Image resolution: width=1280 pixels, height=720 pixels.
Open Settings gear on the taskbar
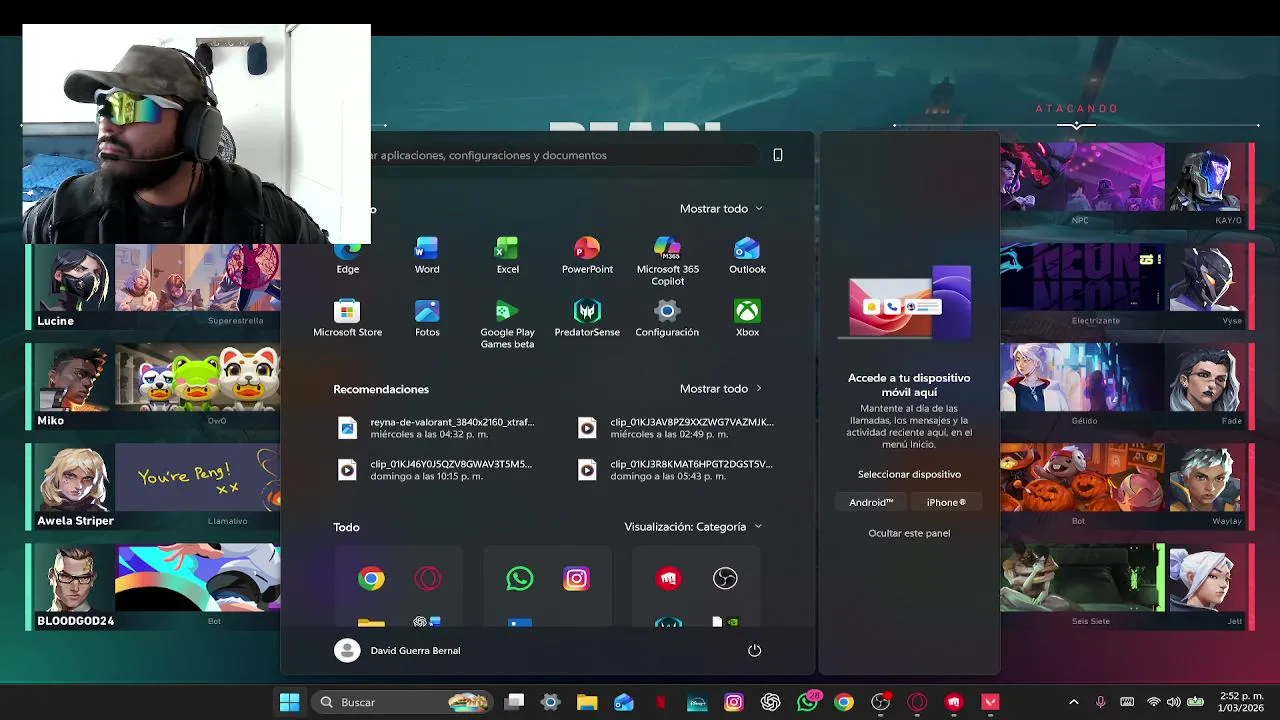click(550, 702)
